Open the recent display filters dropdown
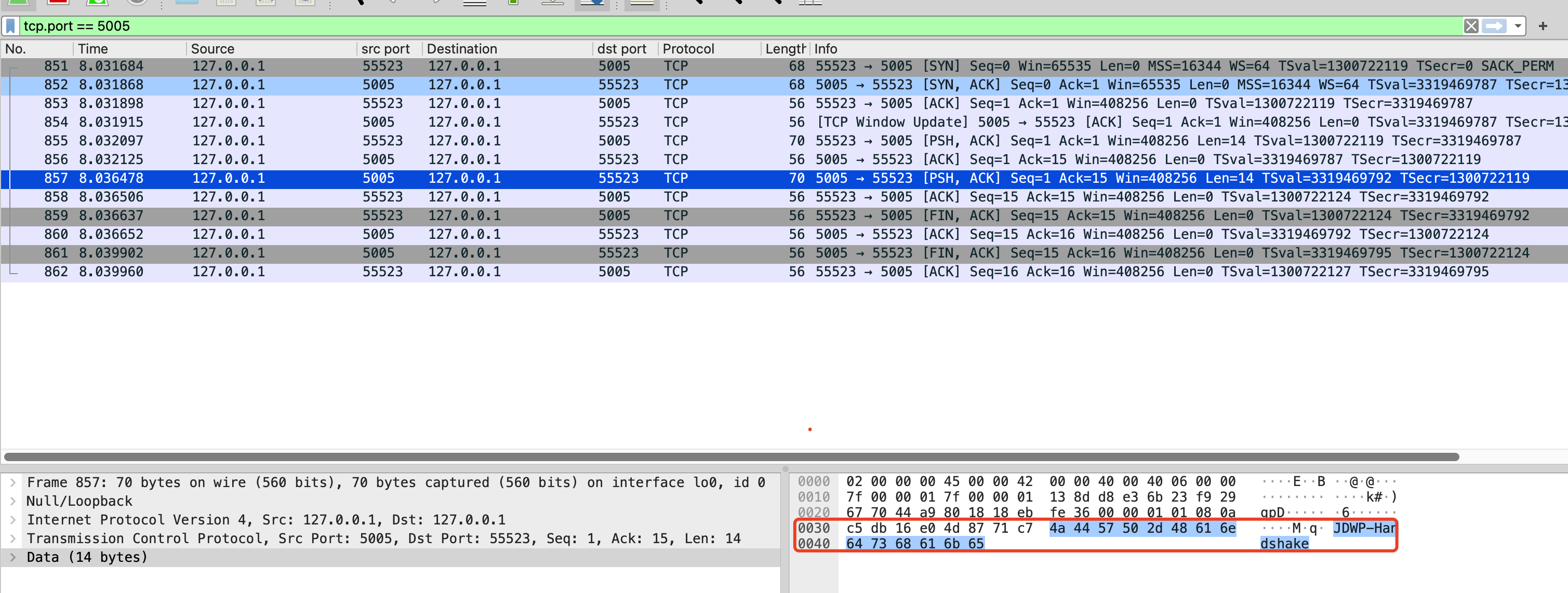Image resolution: width=1568 pixels, height=593 pixels. coord(1518,26)
